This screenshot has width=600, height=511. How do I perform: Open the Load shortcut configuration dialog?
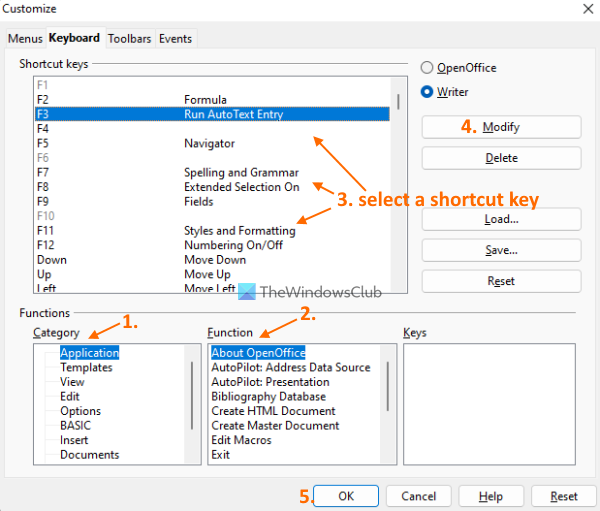tap(501, 219)
